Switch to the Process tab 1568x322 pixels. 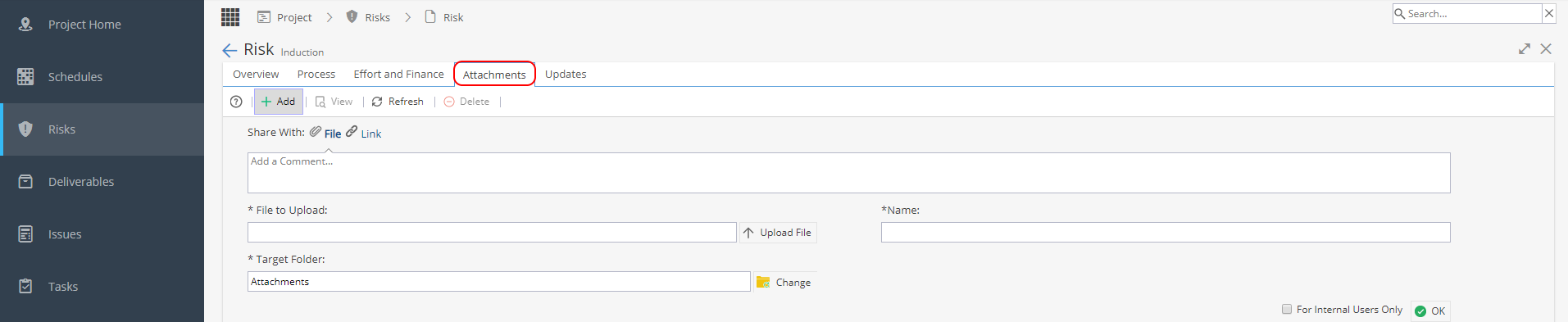click(316, 74)
